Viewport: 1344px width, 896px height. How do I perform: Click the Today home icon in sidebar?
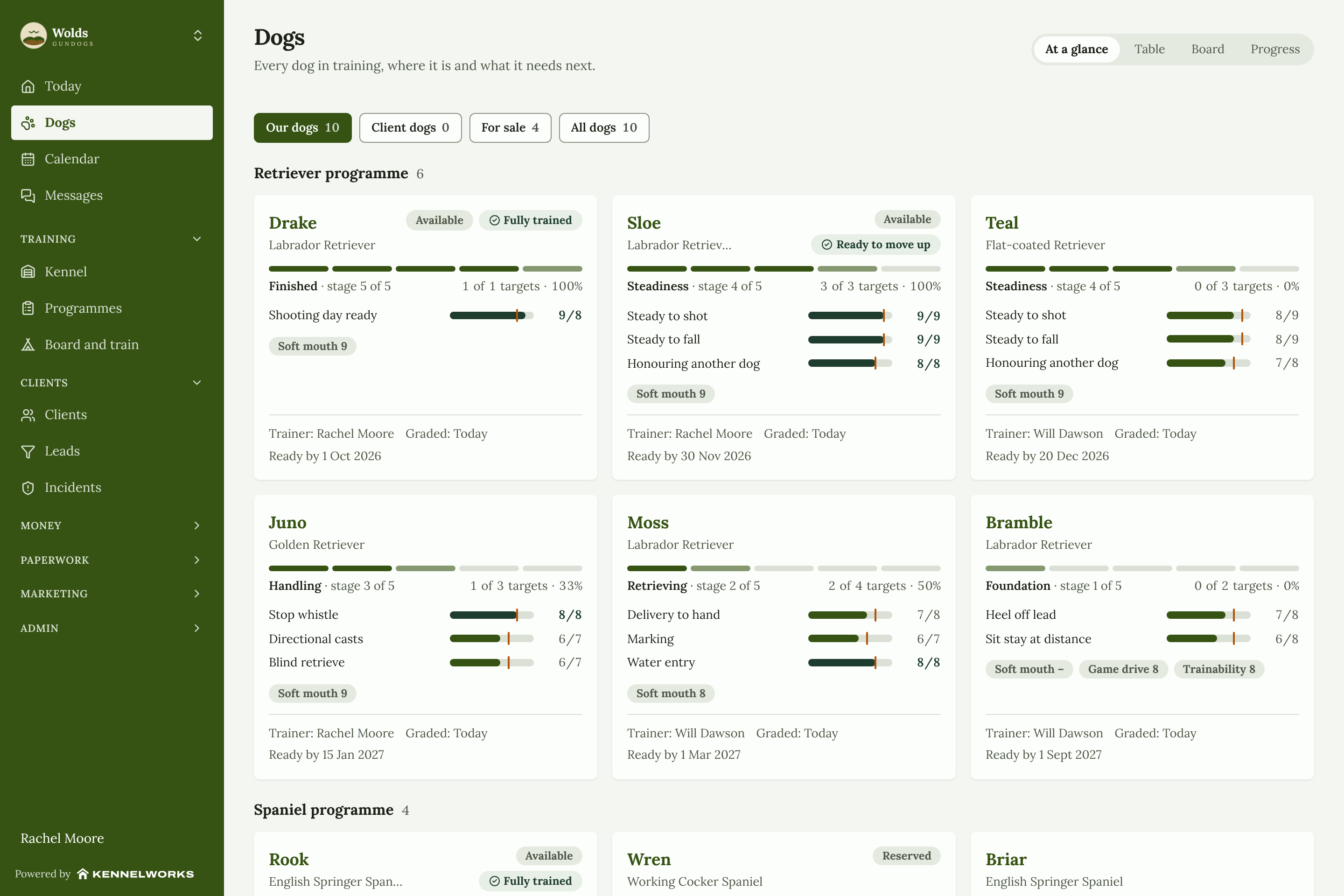(28, 86)
